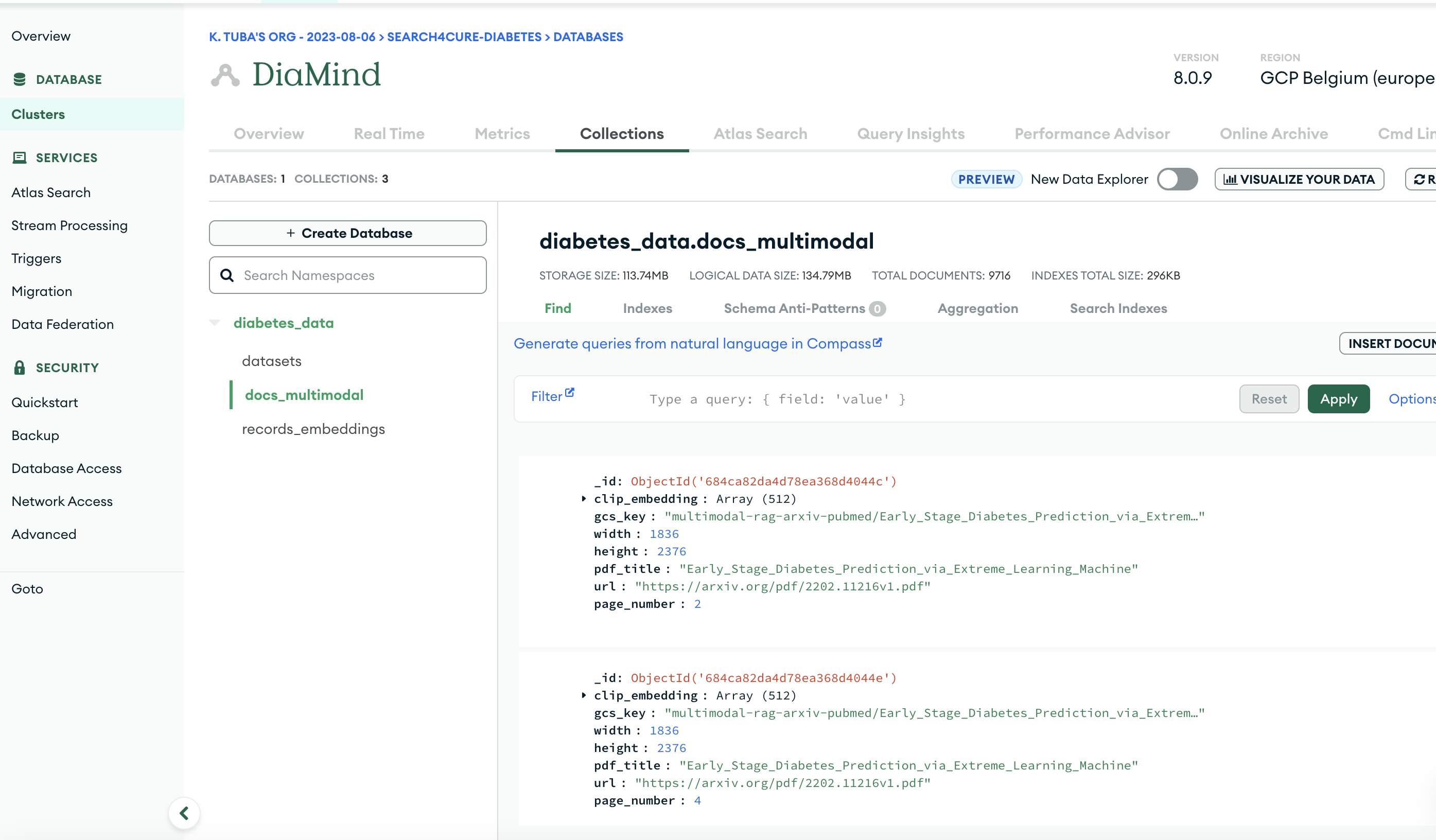Collapse the diabetes_data database tree

pyautogui.click(x=215, y=323)
